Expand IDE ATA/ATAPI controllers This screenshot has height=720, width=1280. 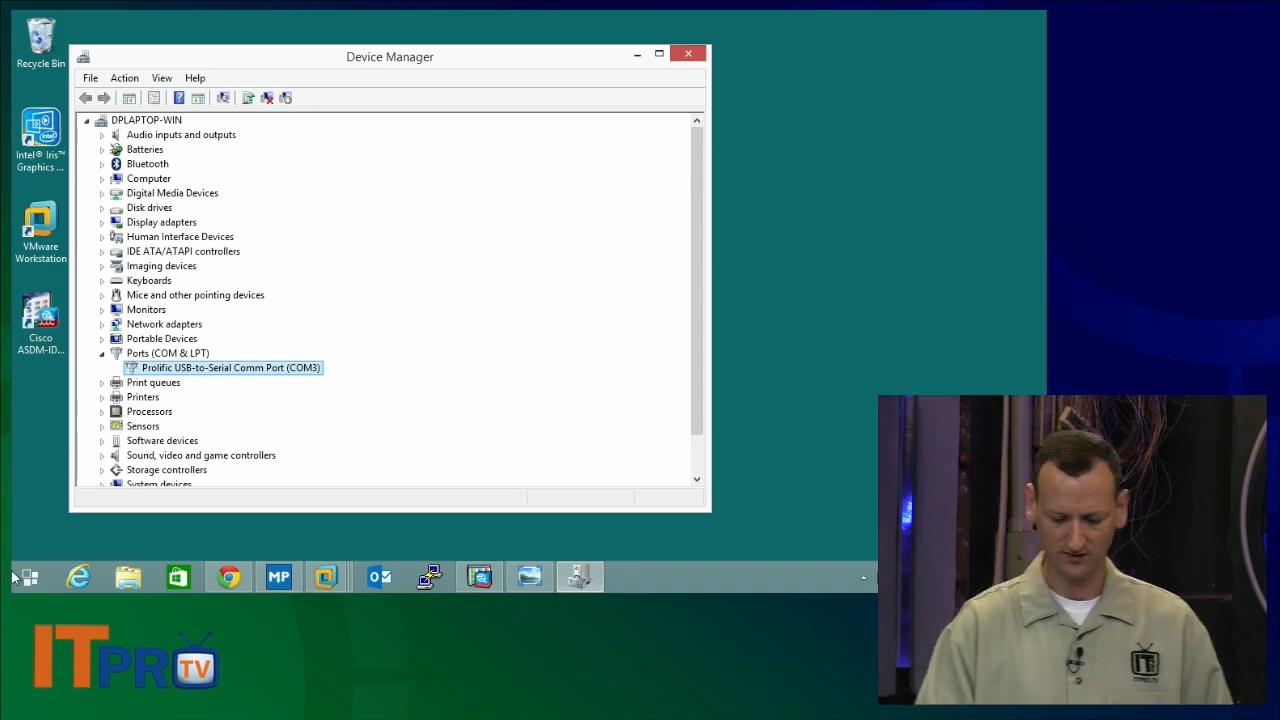[101, 252]
